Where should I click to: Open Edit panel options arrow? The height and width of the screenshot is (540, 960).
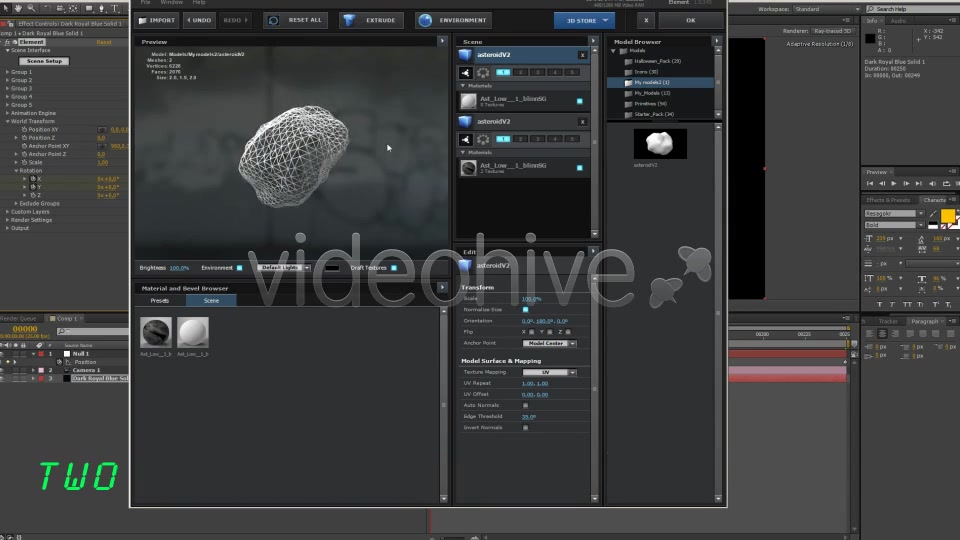coord(593,252)
